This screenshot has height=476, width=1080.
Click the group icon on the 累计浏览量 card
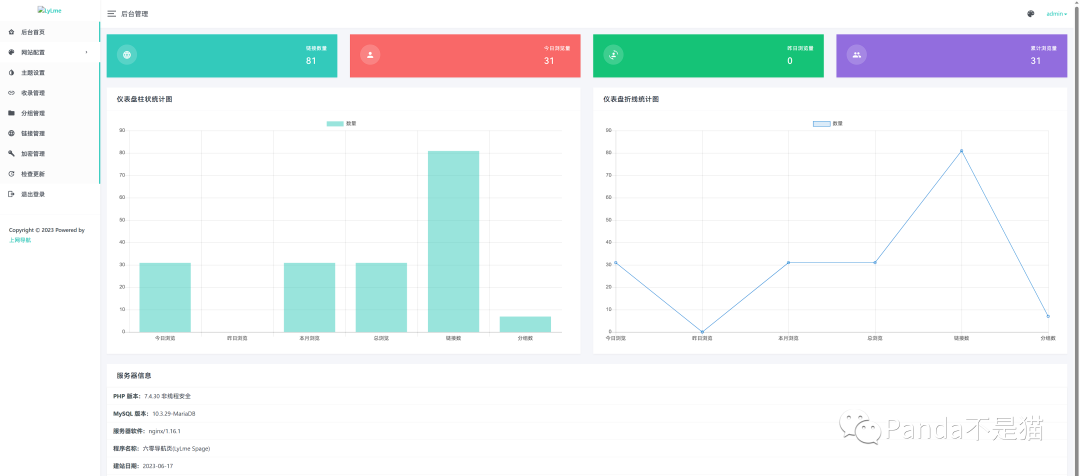[856, 55]
